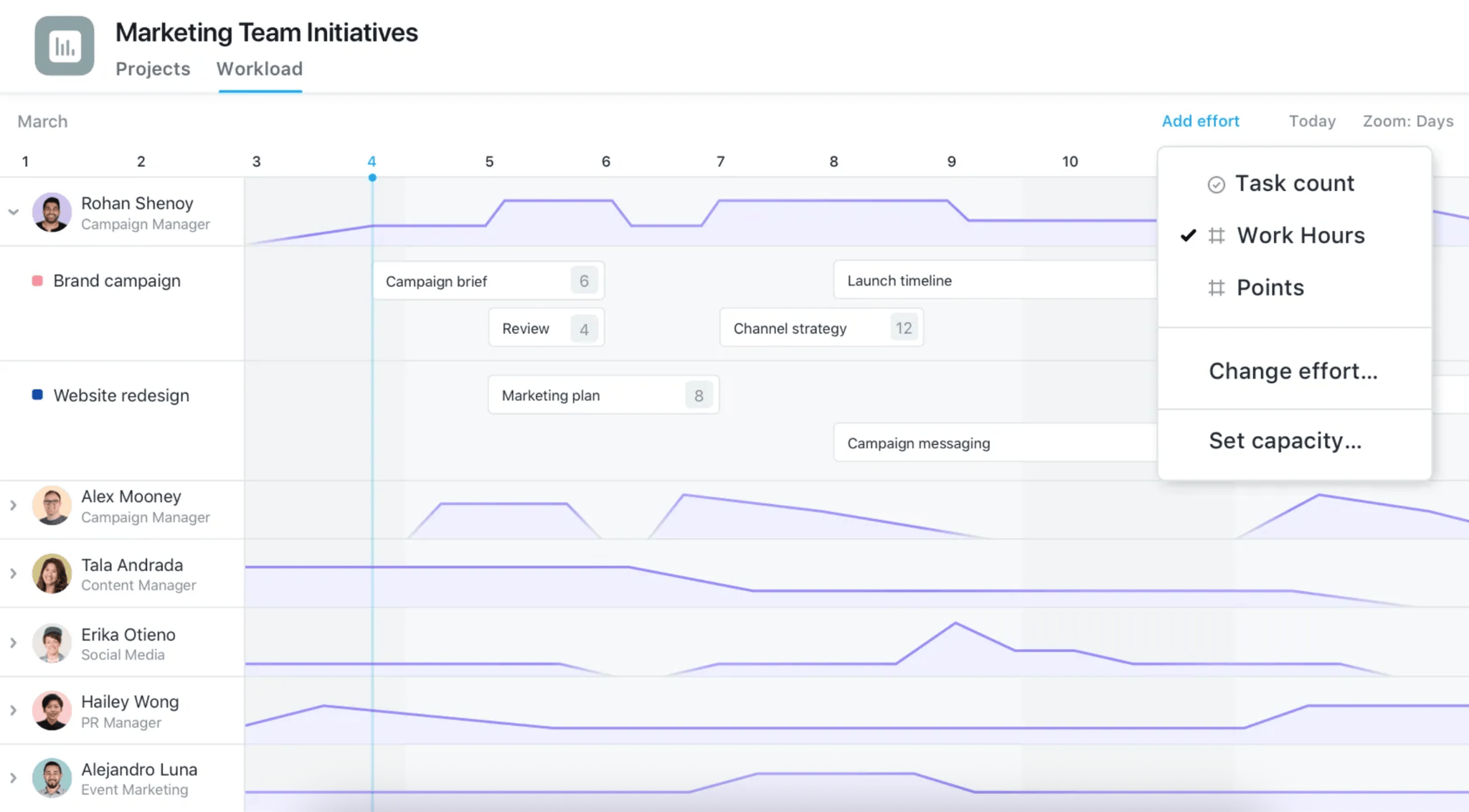Click the pink dot beside Brand campaign
The image size is (1469, 812).
[x=37, y=280]
